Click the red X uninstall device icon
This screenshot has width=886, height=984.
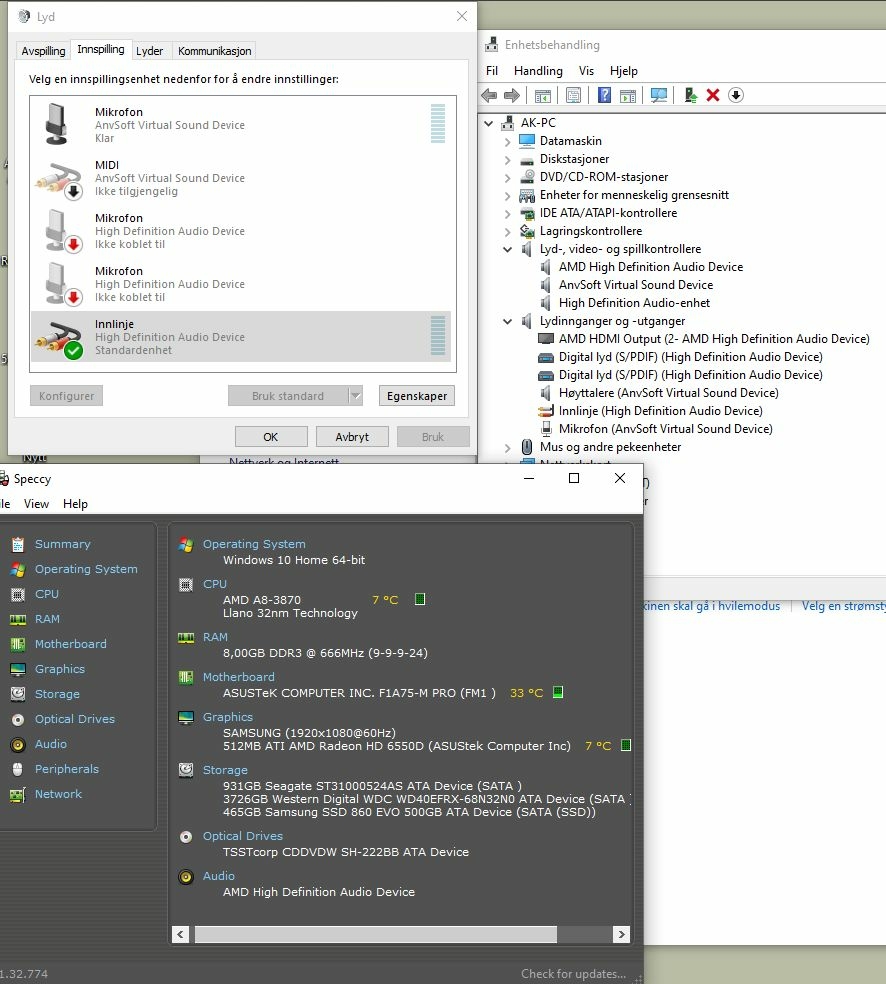point(713,95)
